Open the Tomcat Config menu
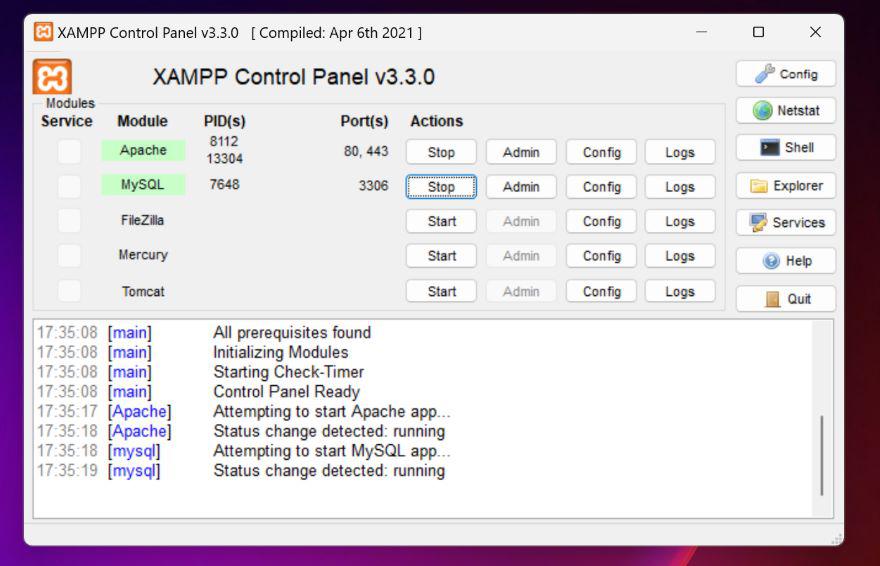 pos(602,292)
